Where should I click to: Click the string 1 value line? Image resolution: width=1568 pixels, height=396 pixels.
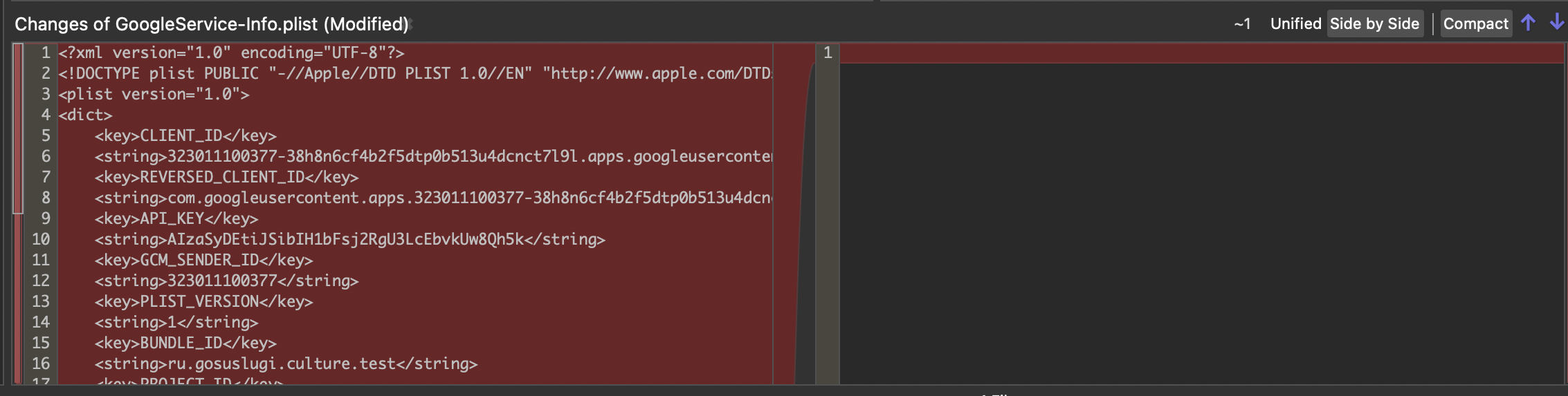[x=176, y=322]
